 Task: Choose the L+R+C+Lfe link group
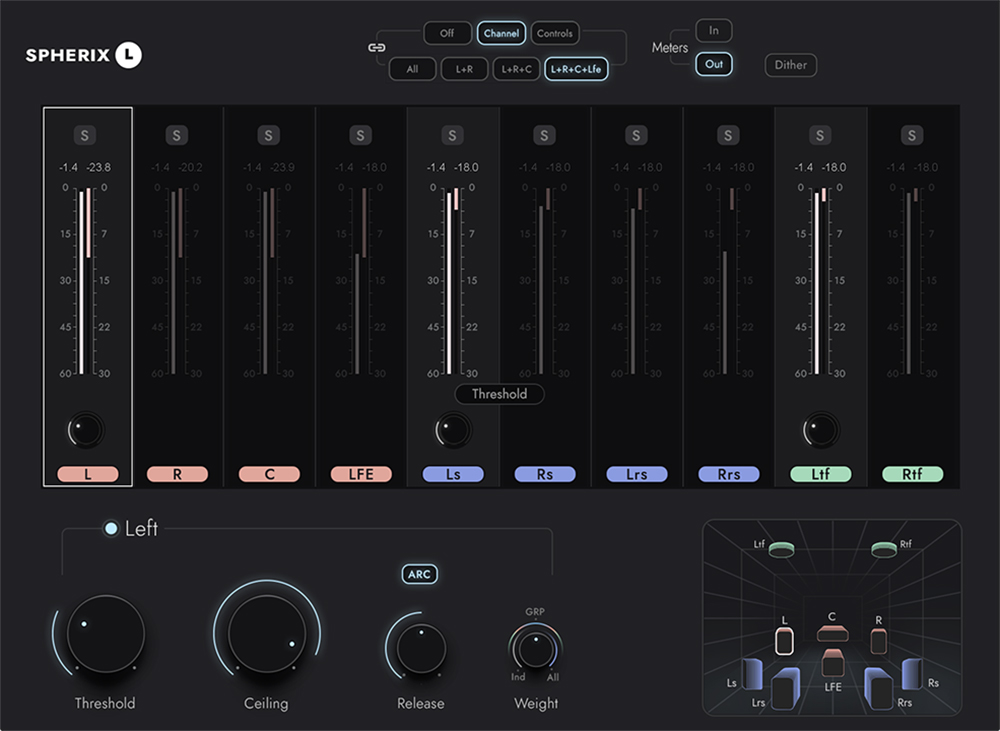pos(576,69)
